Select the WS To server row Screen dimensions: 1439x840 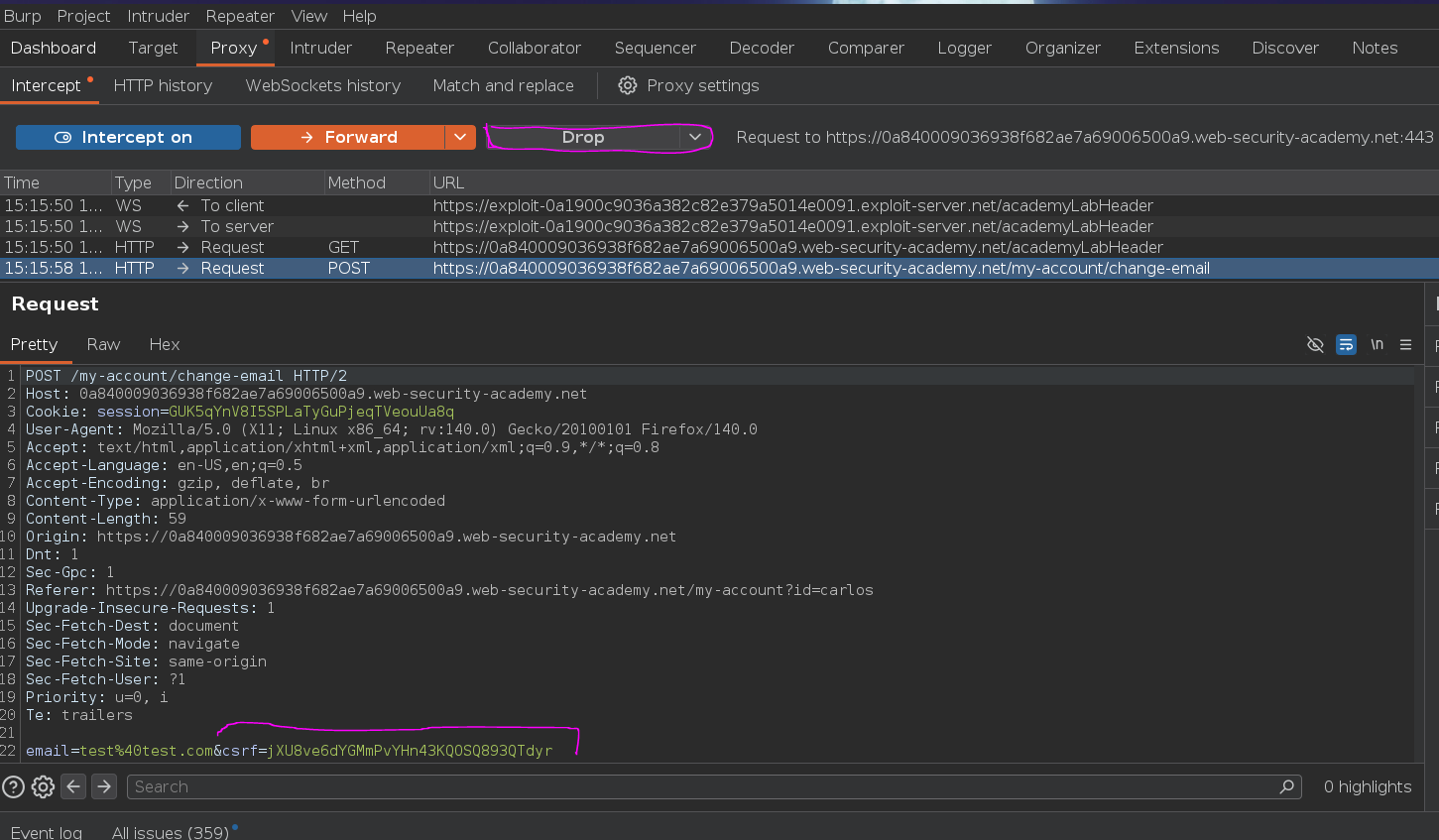click(x=719, y=226)
